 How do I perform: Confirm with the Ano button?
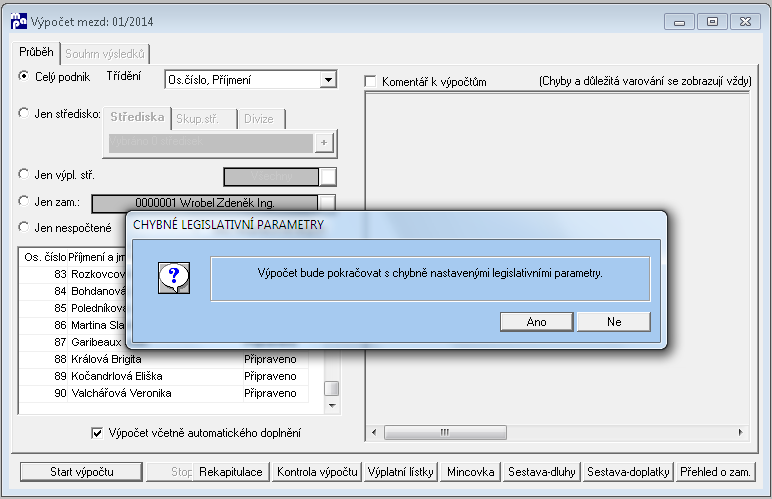[536, 322]
